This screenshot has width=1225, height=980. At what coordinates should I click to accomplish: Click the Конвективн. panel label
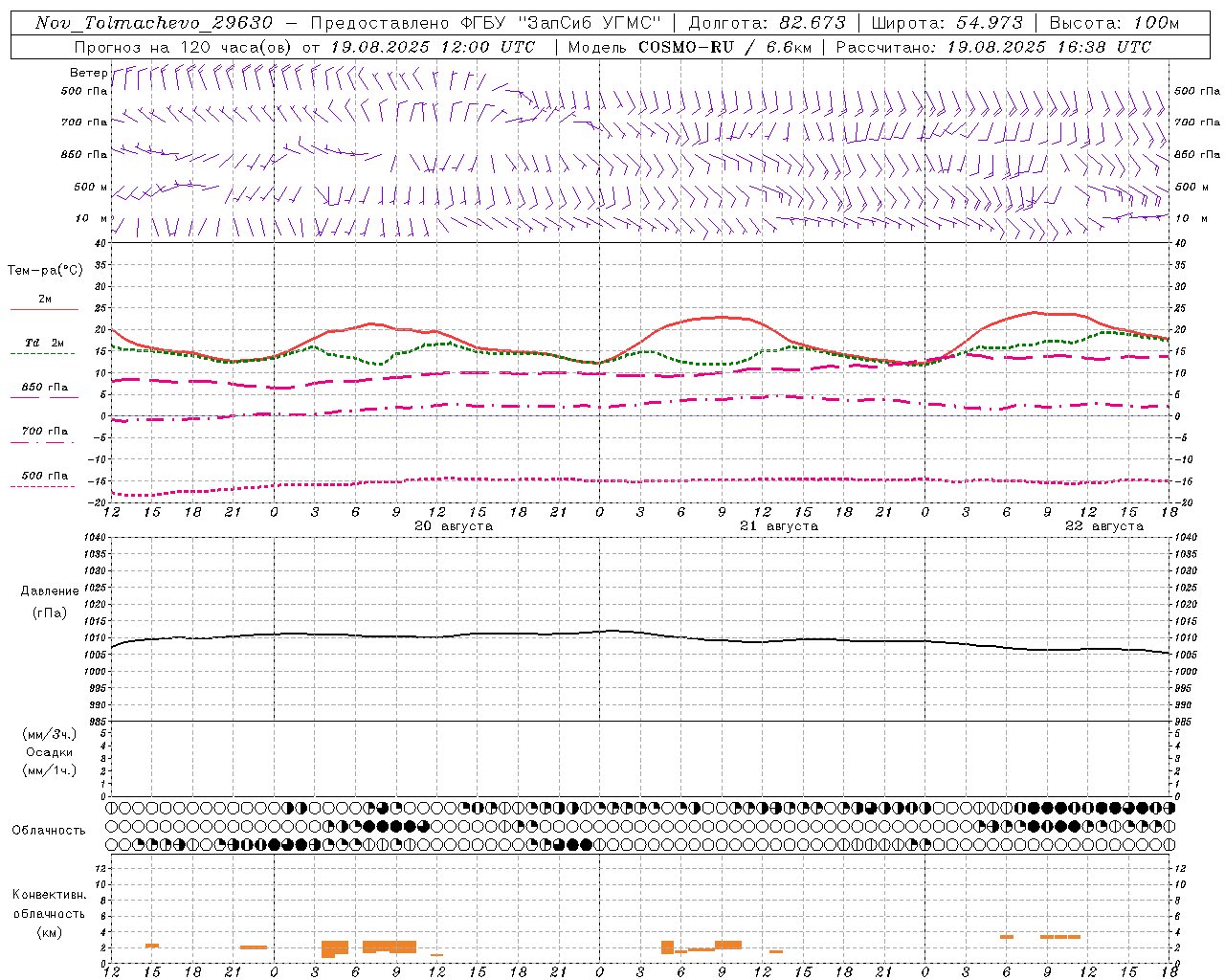49,895
